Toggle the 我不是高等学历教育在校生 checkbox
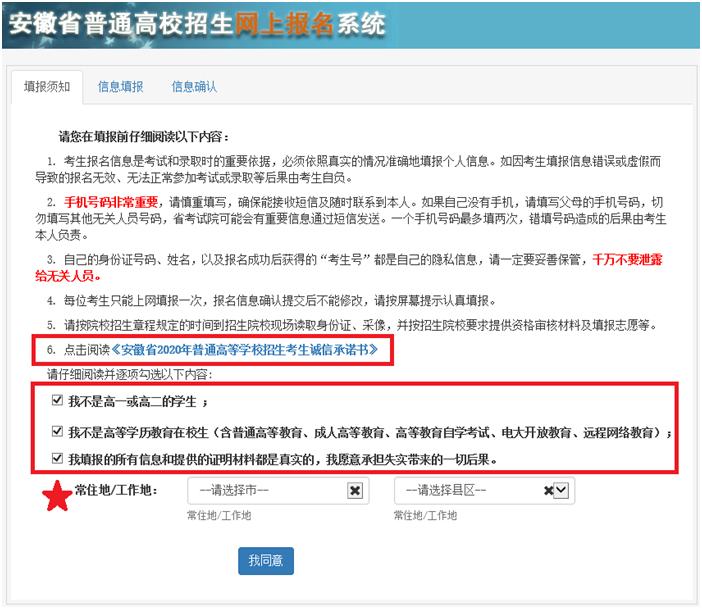Image resolution: width=702 pixels, height=609 pixels. pyautogui.click(x=56, y=432)
